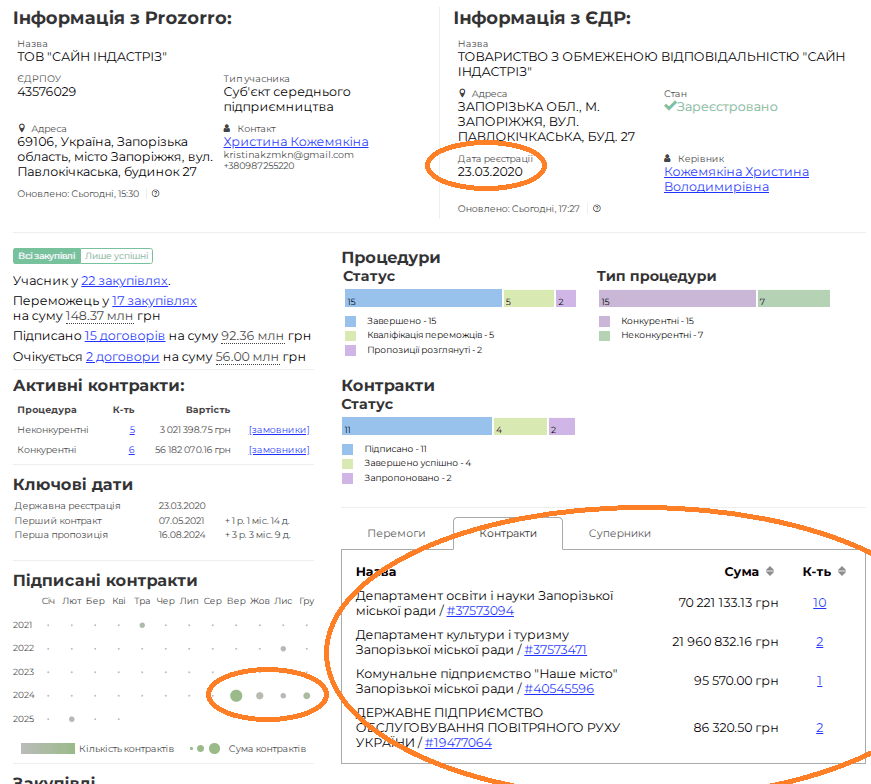
Task: Open the Перемоги tab
Action: 396,534
